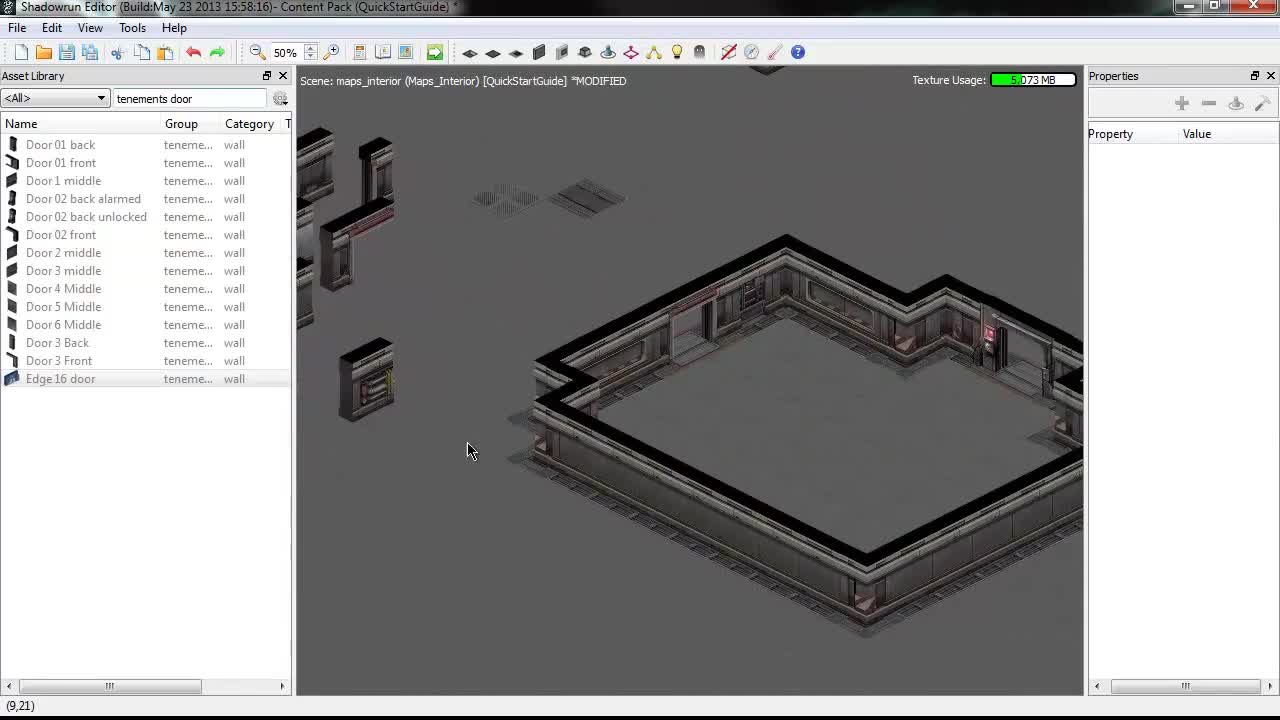This screenshot has height=720, width=1280.
Task: Click the blue help question mark icon
Action: (798, 52)
